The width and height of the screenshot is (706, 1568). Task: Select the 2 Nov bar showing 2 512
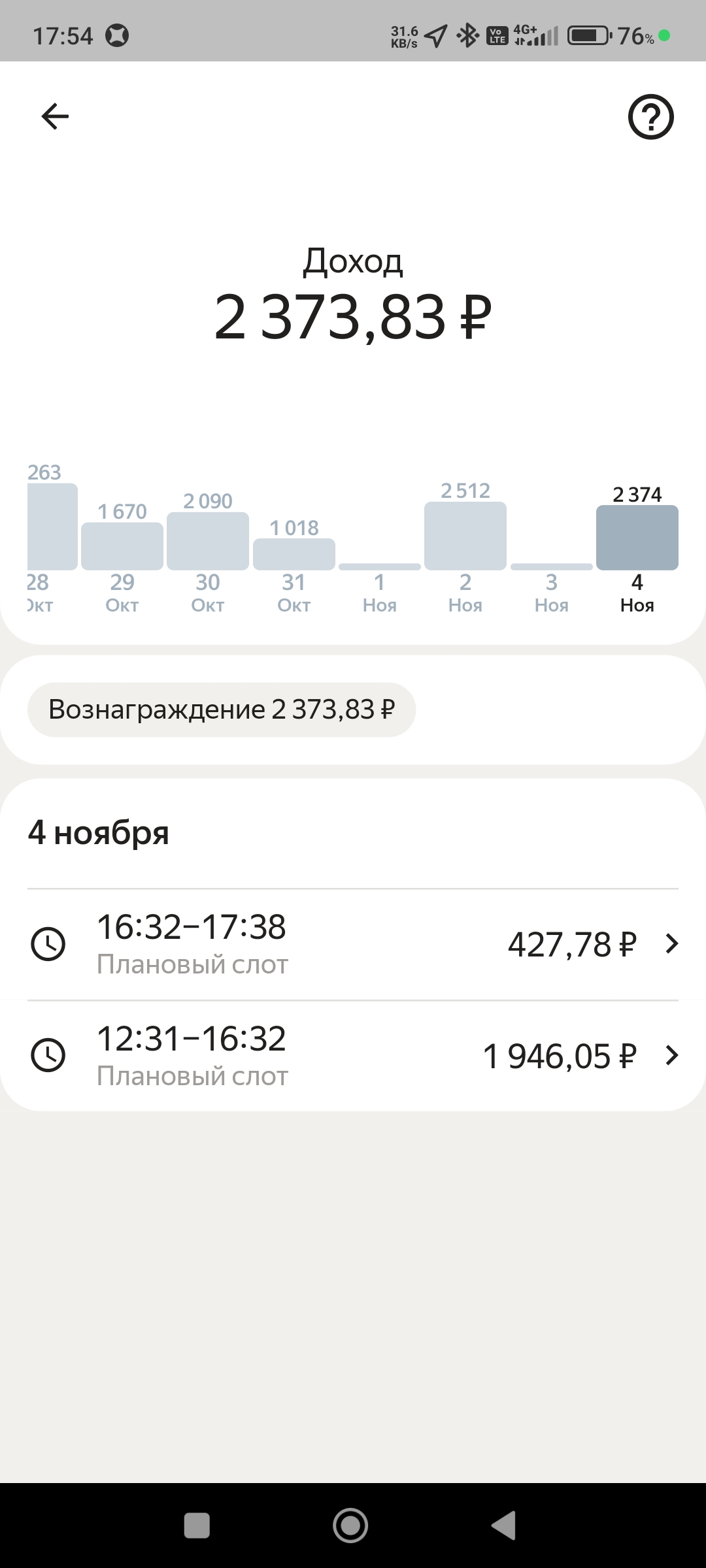(x=465, y=536)
